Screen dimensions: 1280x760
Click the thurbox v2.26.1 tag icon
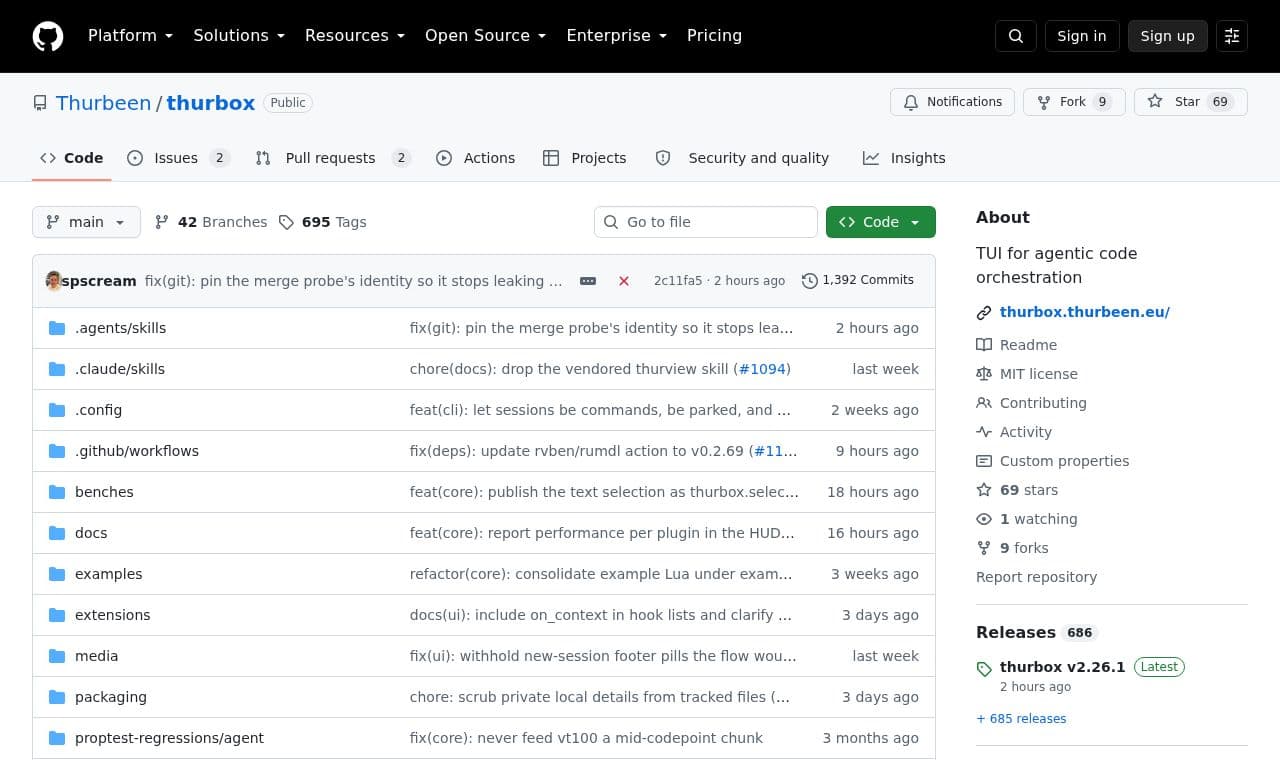tap(984, 669)
